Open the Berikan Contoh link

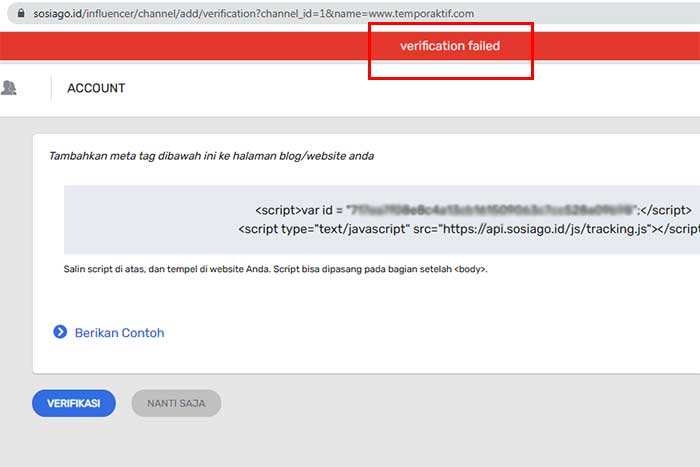119,333
